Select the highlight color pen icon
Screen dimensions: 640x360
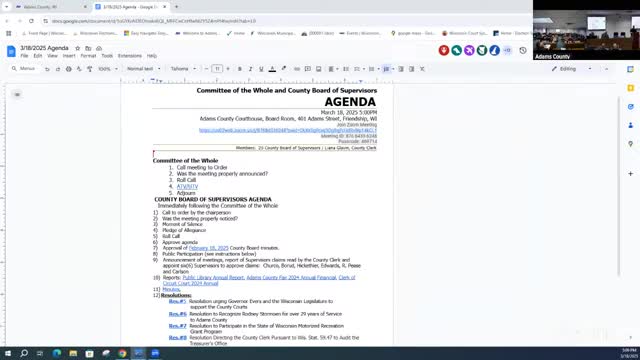tap(284, 69)
